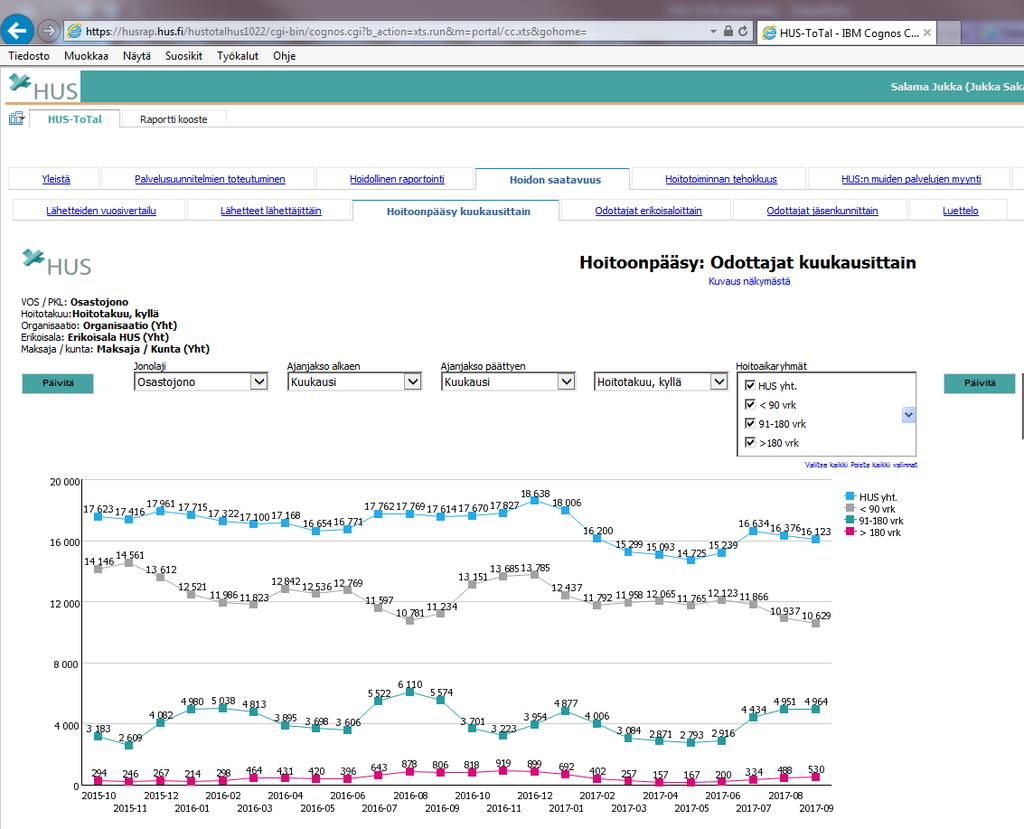This screenshot has width=1024, height=829.
Task: Open Odottajat erikoisaloittain sub-tab
Action: (x=648, y=210)
